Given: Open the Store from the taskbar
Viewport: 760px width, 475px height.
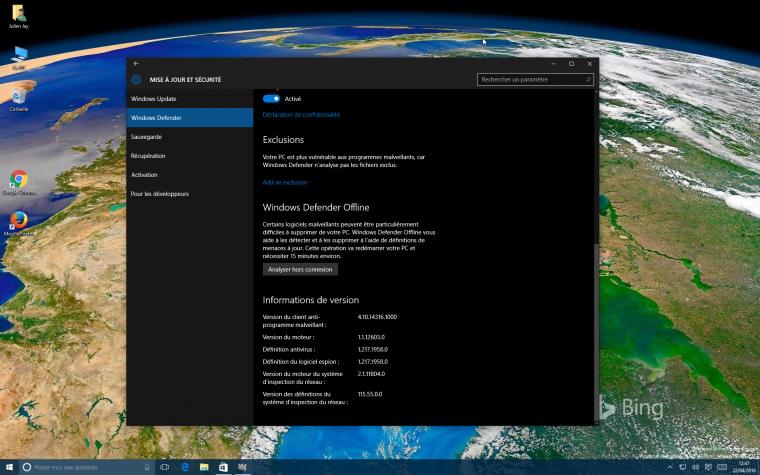Looking at the screenshot, I should coord(223,467).
